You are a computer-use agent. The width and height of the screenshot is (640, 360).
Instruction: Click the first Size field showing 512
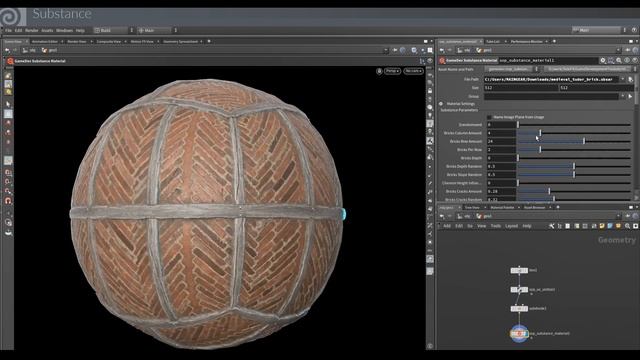521,88
